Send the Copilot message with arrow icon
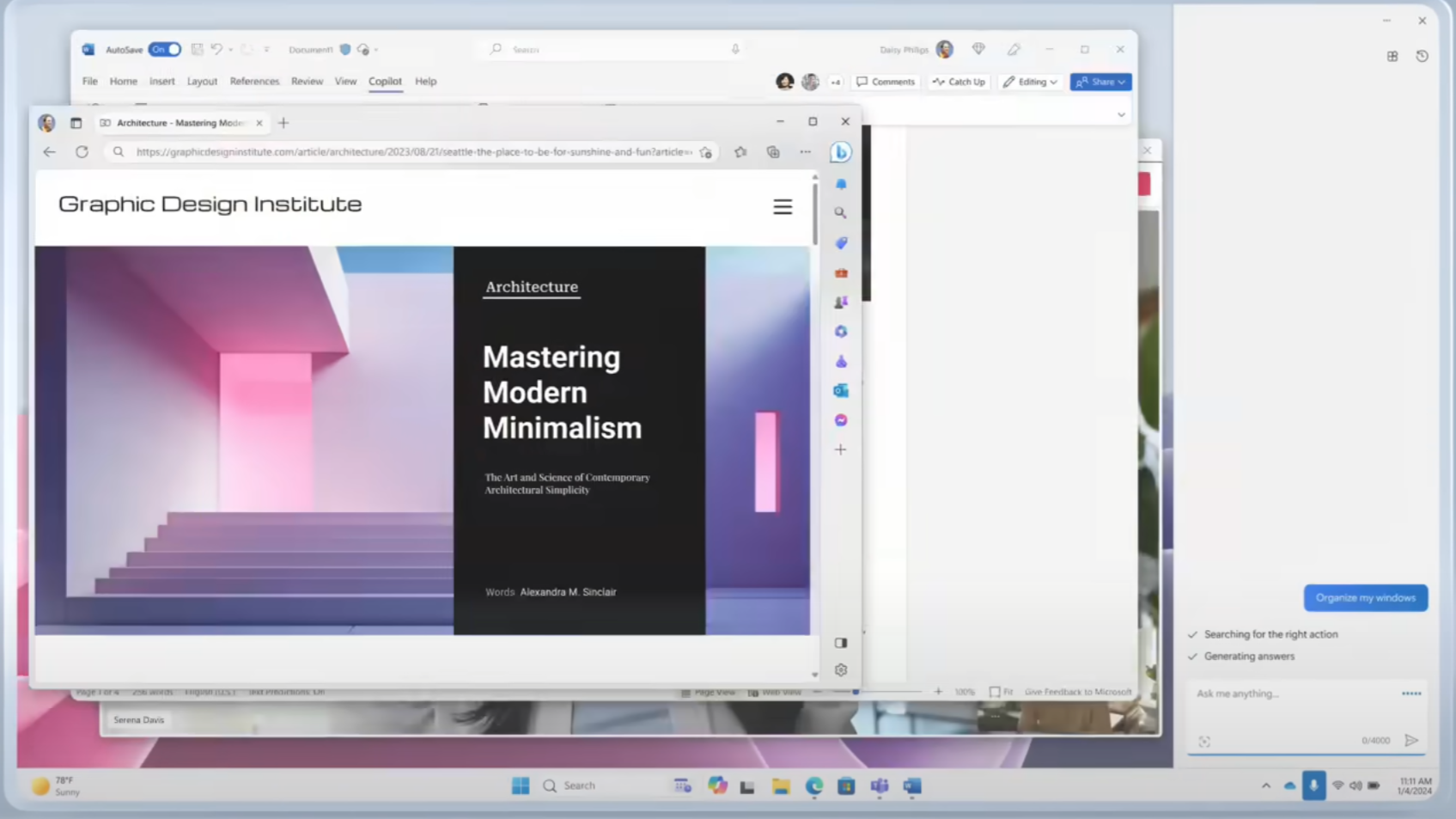 tap(1410, 740)
